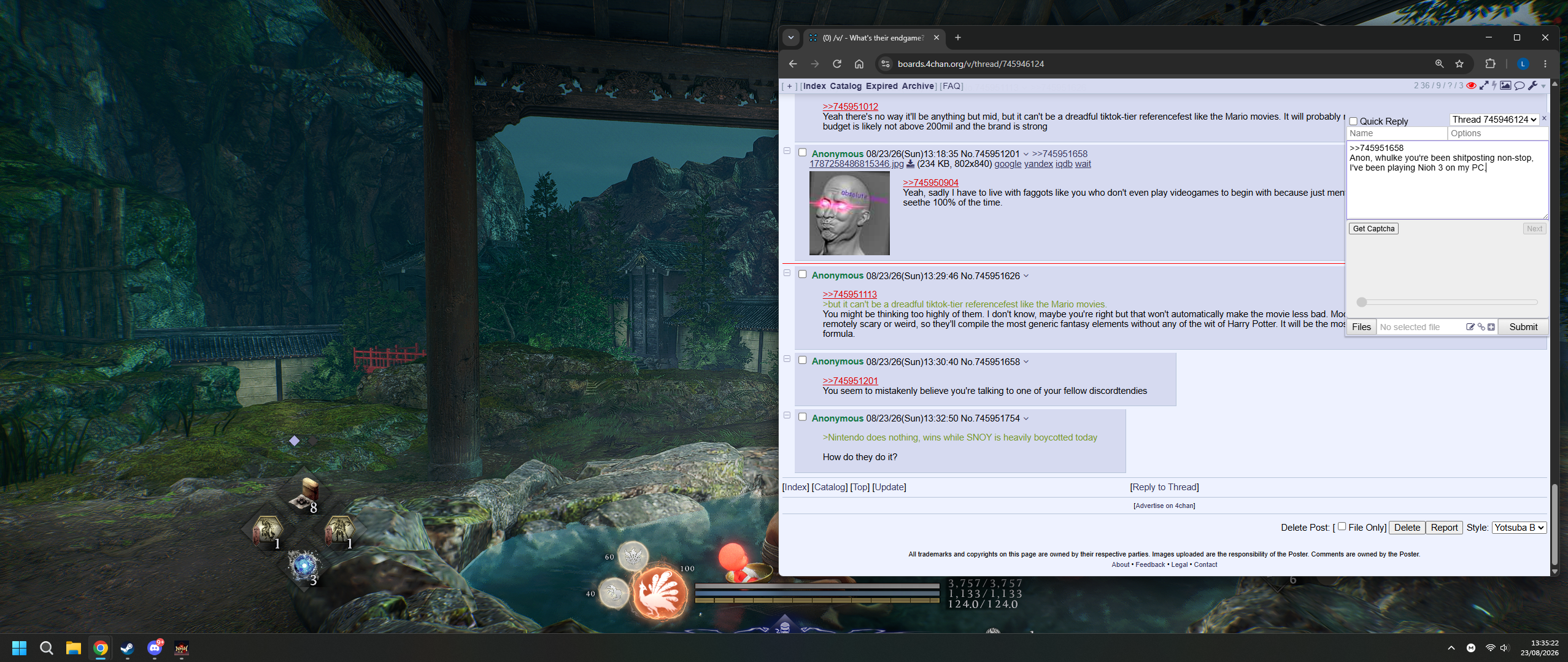
Task: Collapse post No.745951626 with minus toggle
Action: [787, 273]
